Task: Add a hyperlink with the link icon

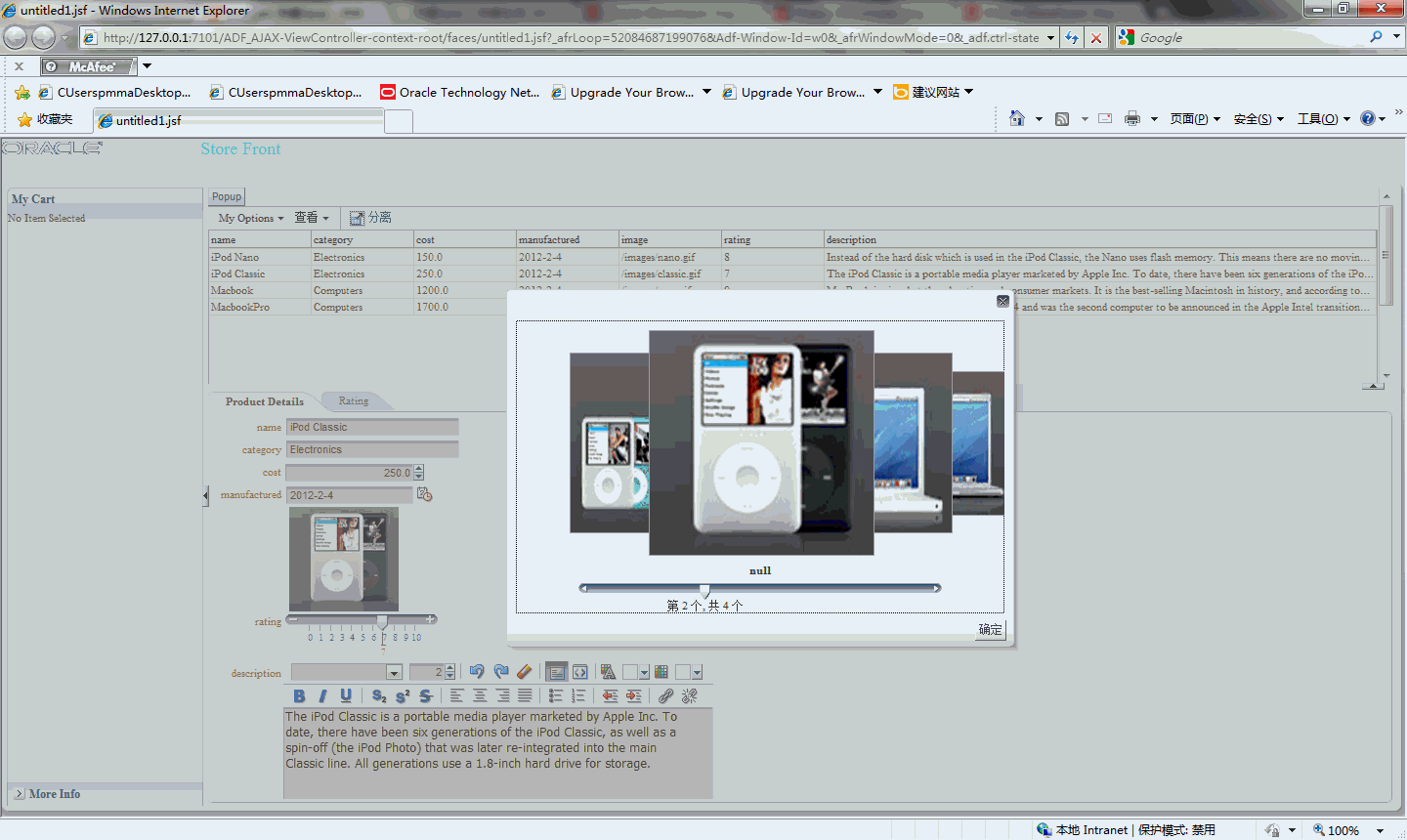Action: (x=665, y=696)
